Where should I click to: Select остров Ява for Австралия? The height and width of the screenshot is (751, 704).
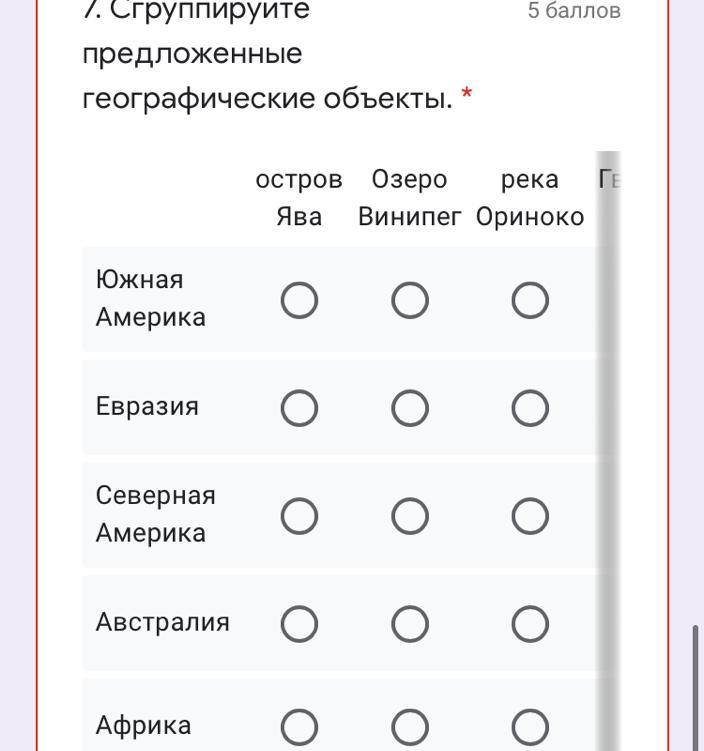coord(300,624)
